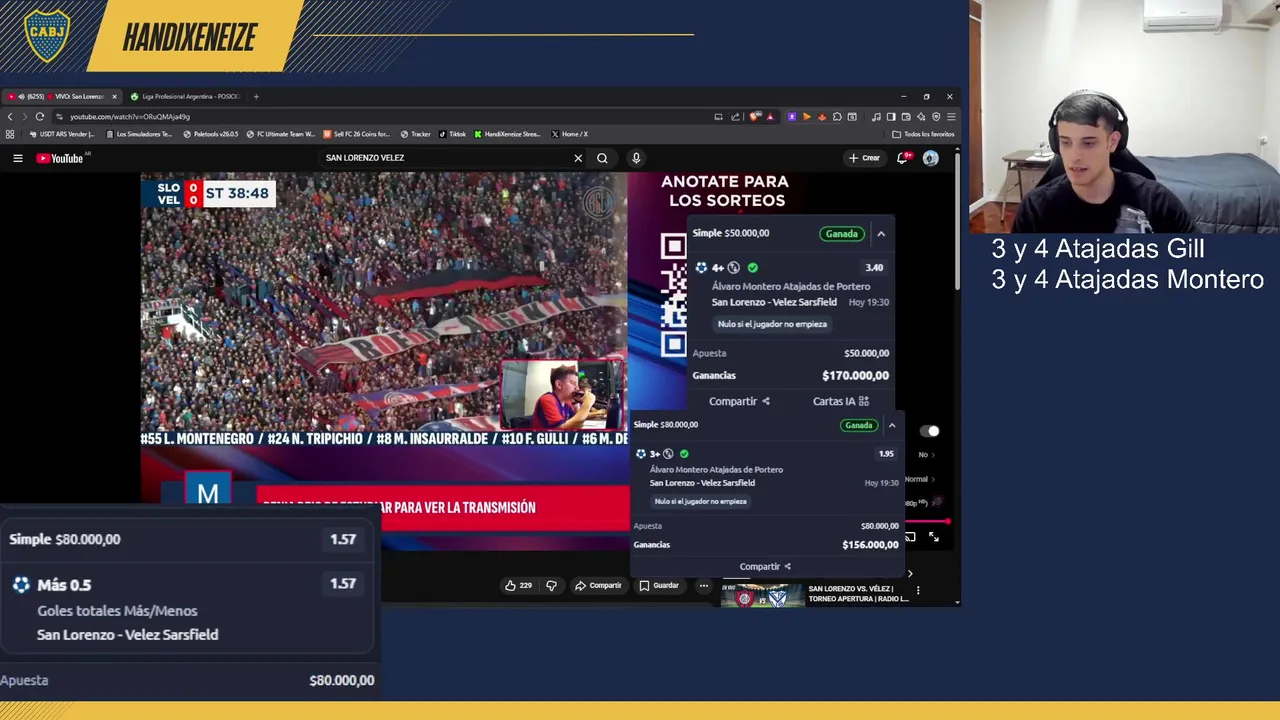Open the Paletools v26.0.5 bookmark
1280x720 pixels.
(210, 134)
